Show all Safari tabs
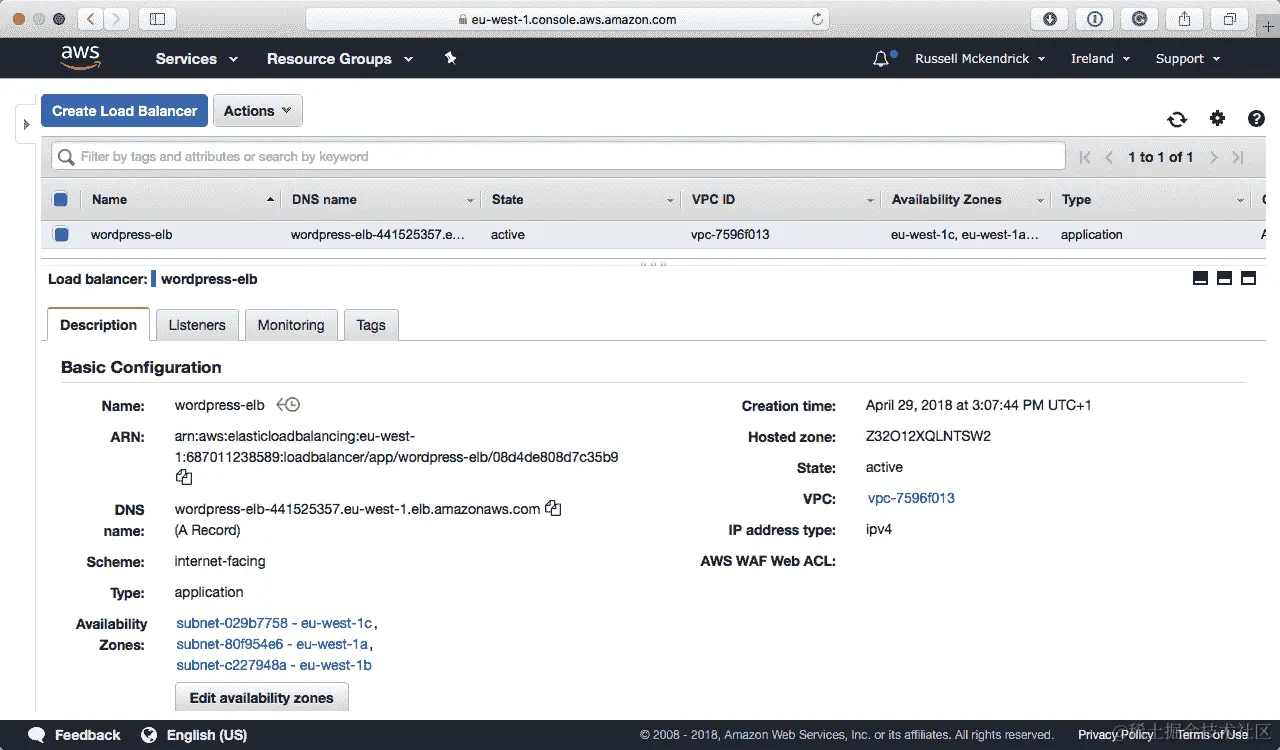The image size is (1280, 750). pyautogui.click(x=1230, y=19)
